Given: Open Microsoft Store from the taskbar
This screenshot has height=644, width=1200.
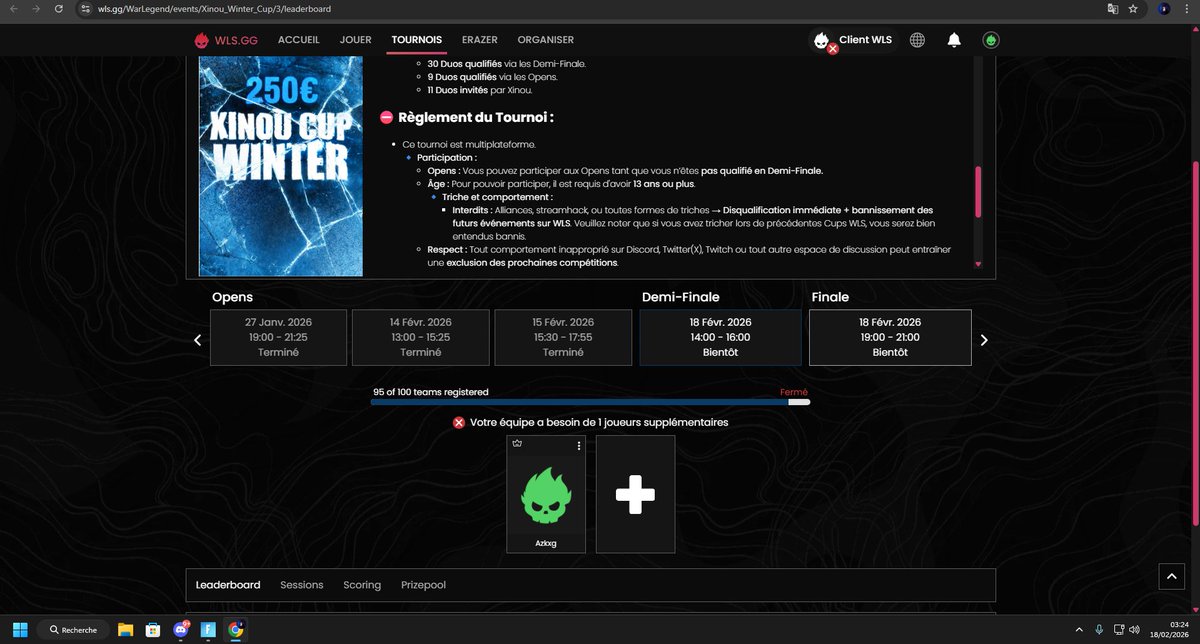Looking at the screenshot, I should pyautogui.click(x=153, y=629).
